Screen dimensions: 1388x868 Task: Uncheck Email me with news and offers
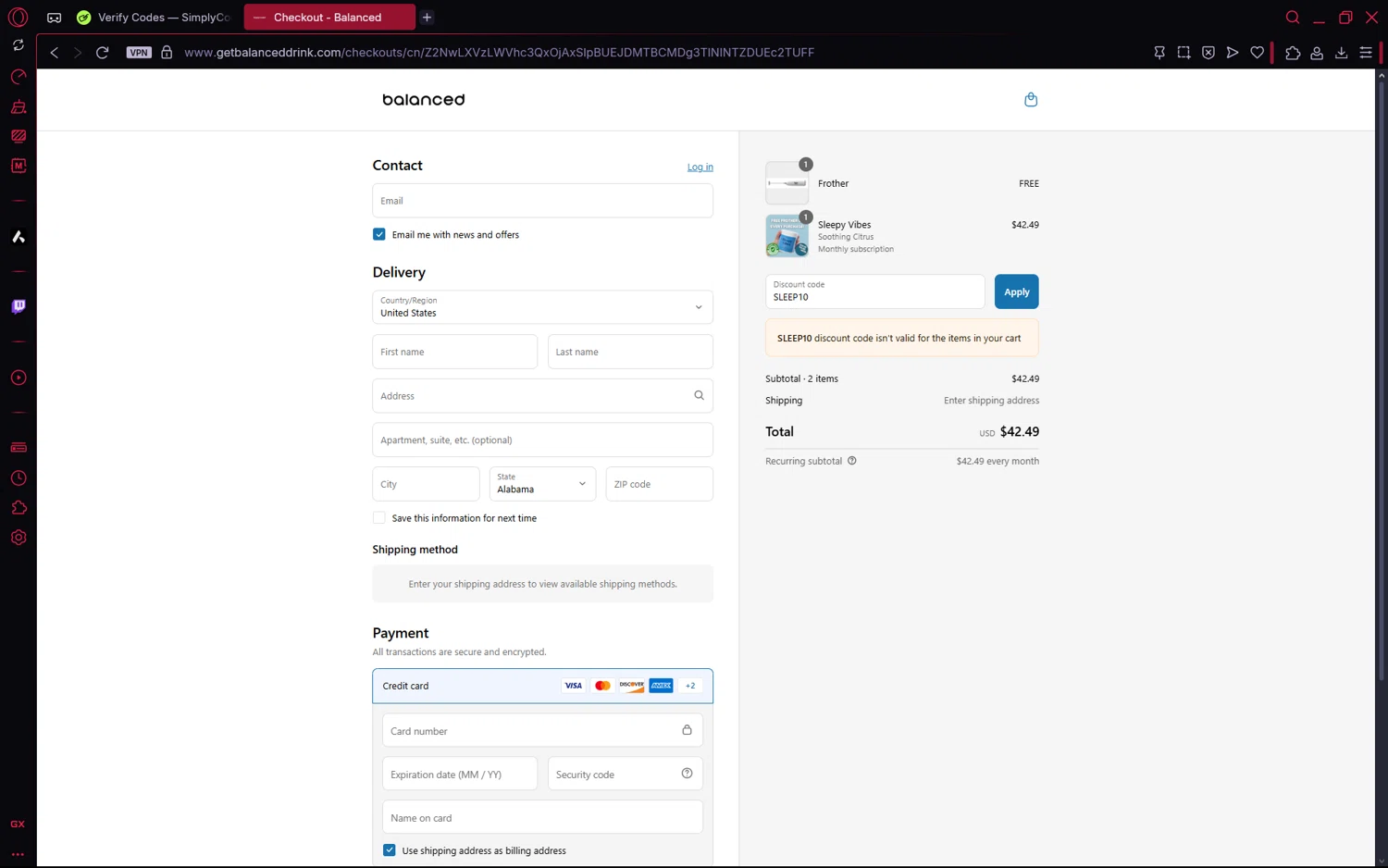pos(379,234)
